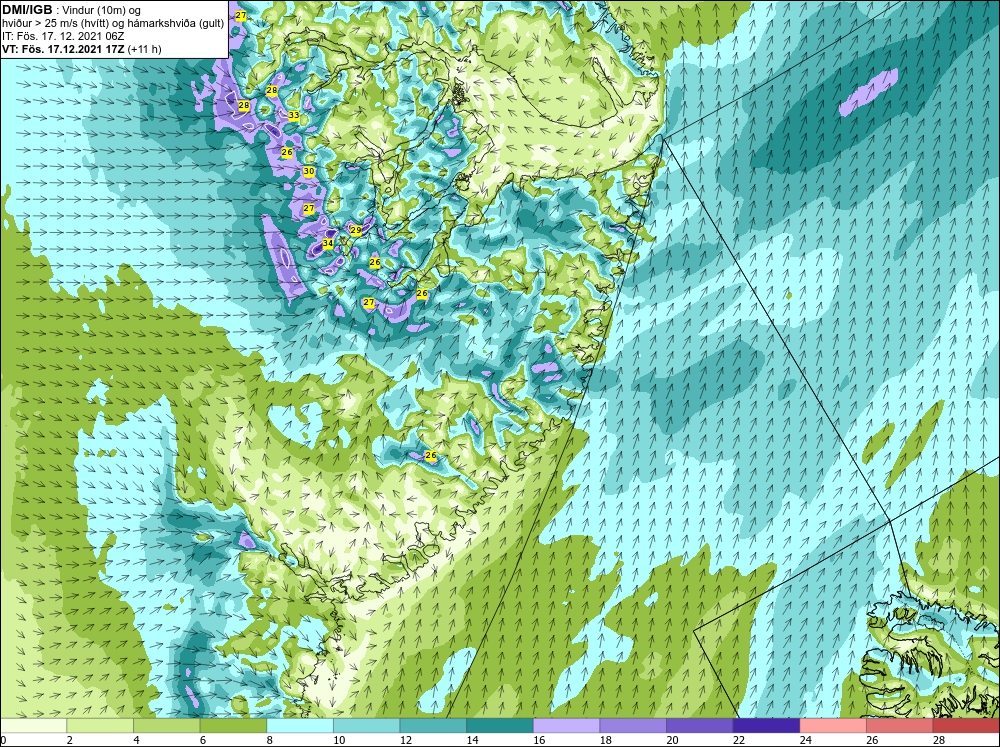Click the scale tick label 20

point(672,740)
